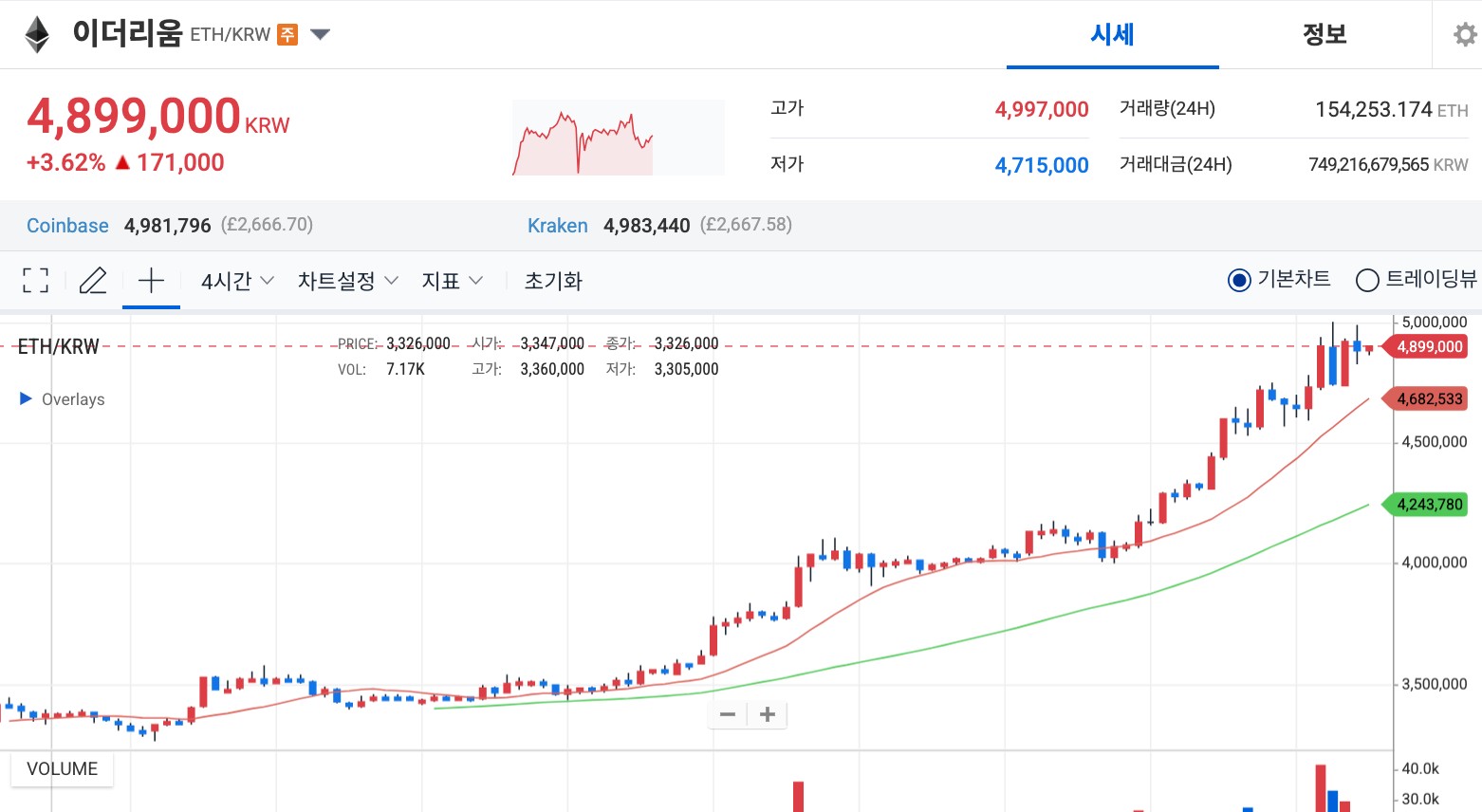Viewport: 1482px width, 812px height.
Task: Click the mini price sparkline chart
Action: (x=618, y=138)
